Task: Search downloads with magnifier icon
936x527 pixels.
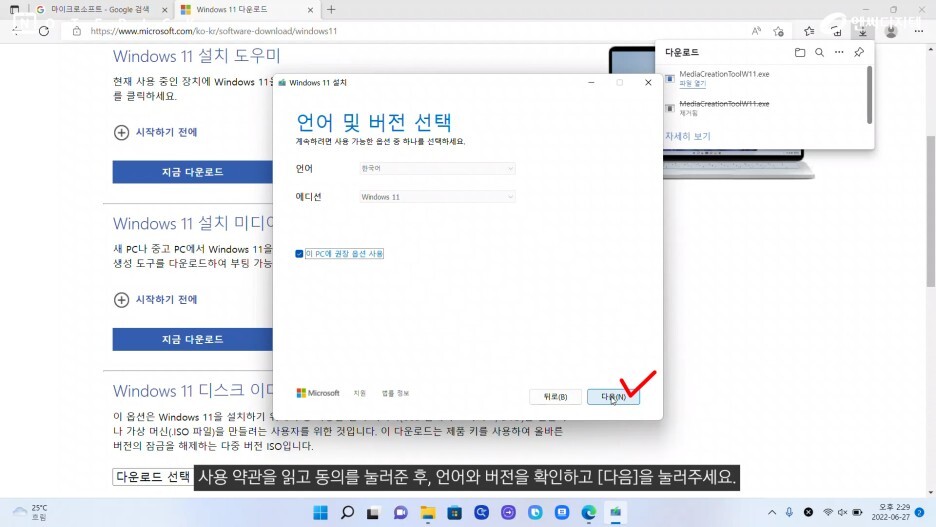Action: pyautogui.click(x=820, y=53)
